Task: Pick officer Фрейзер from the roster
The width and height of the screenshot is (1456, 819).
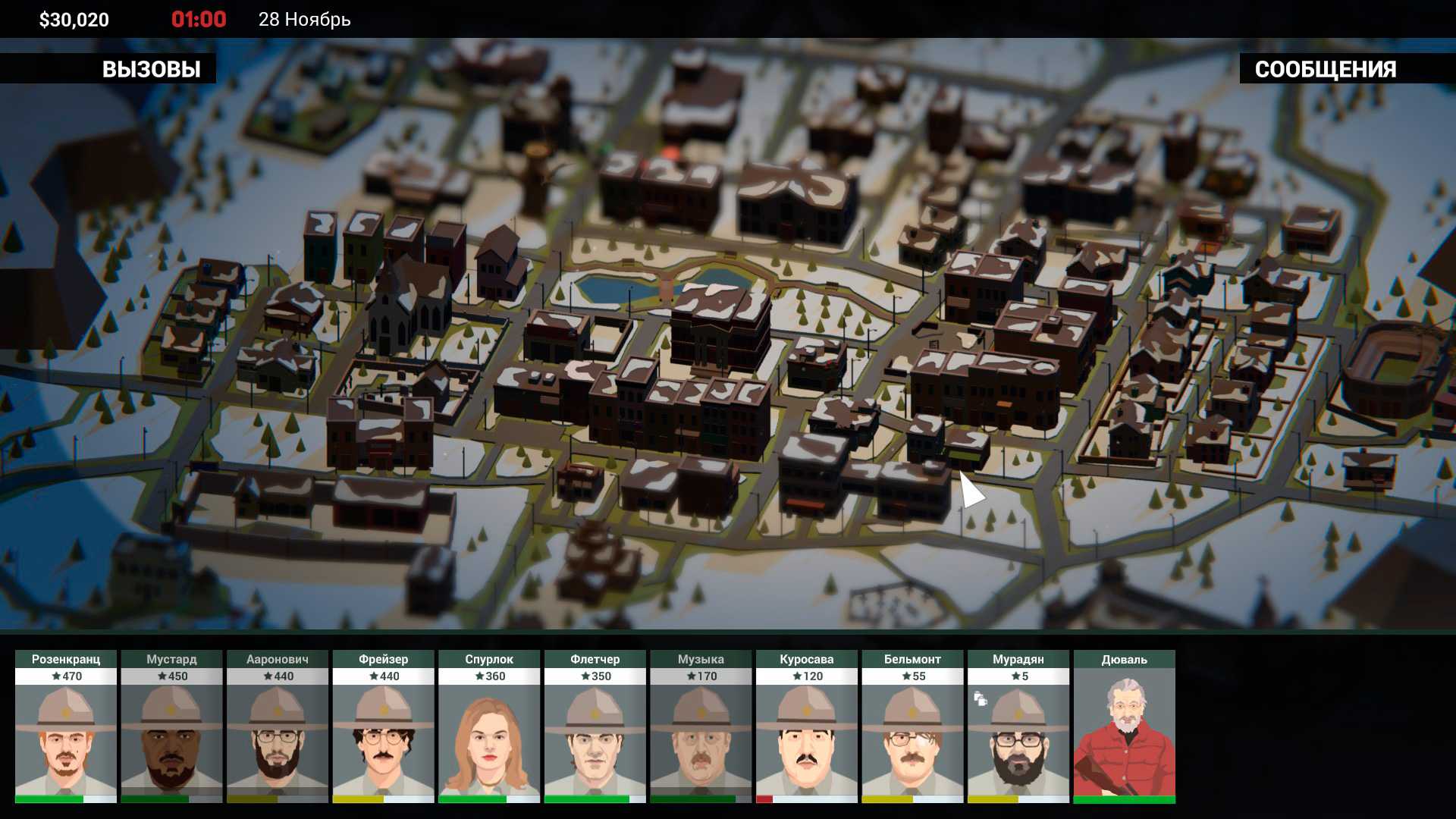Action: click(x=383, y=739)
